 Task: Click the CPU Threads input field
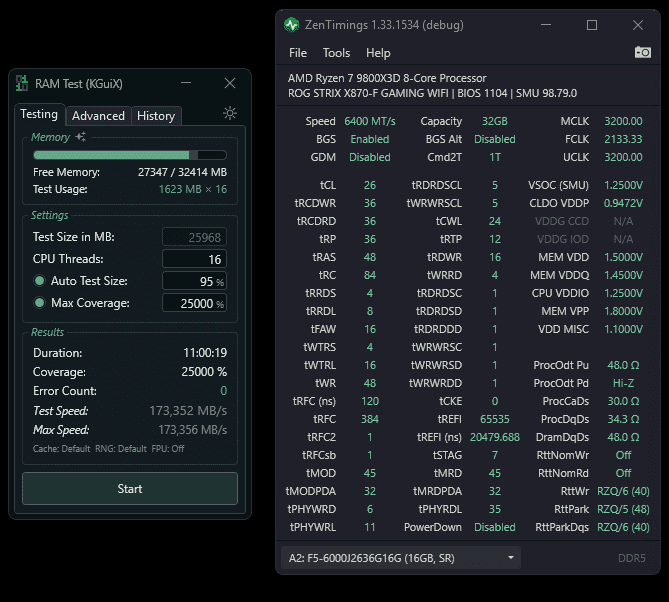(x=194, y=259)
